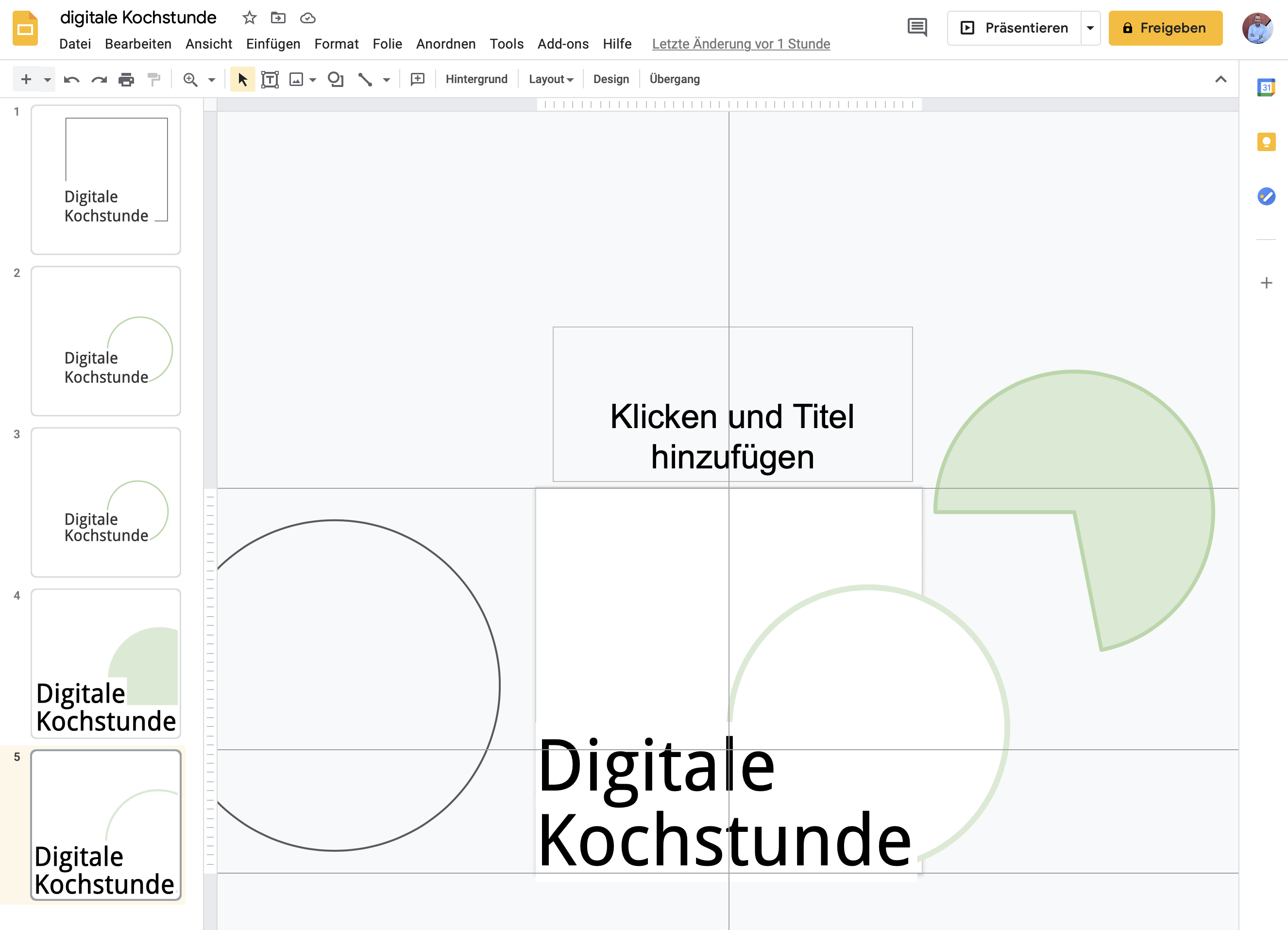The image size is (1288, 930).
Task: Select the text box tool
Action: [270, 80]
